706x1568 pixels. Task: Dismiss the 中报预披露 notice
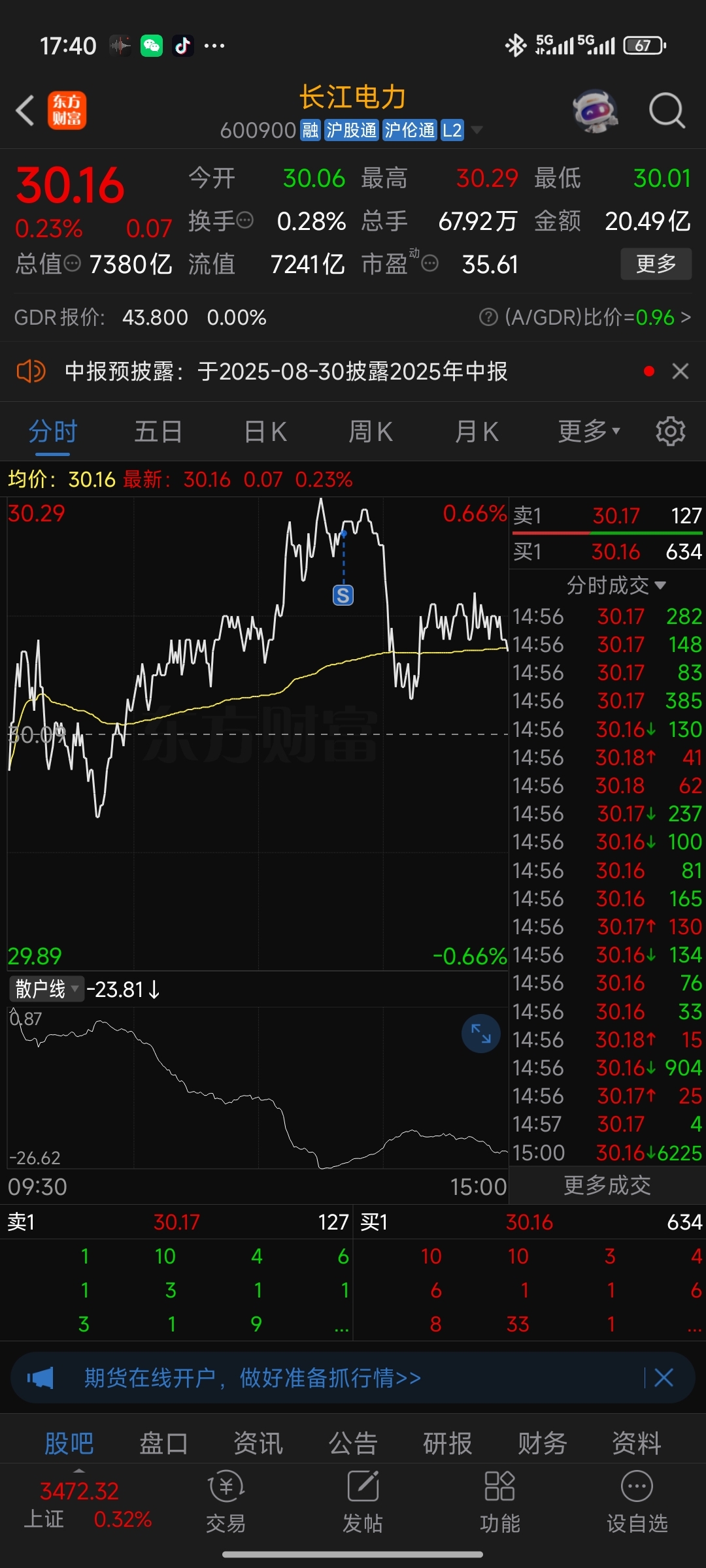681,371
